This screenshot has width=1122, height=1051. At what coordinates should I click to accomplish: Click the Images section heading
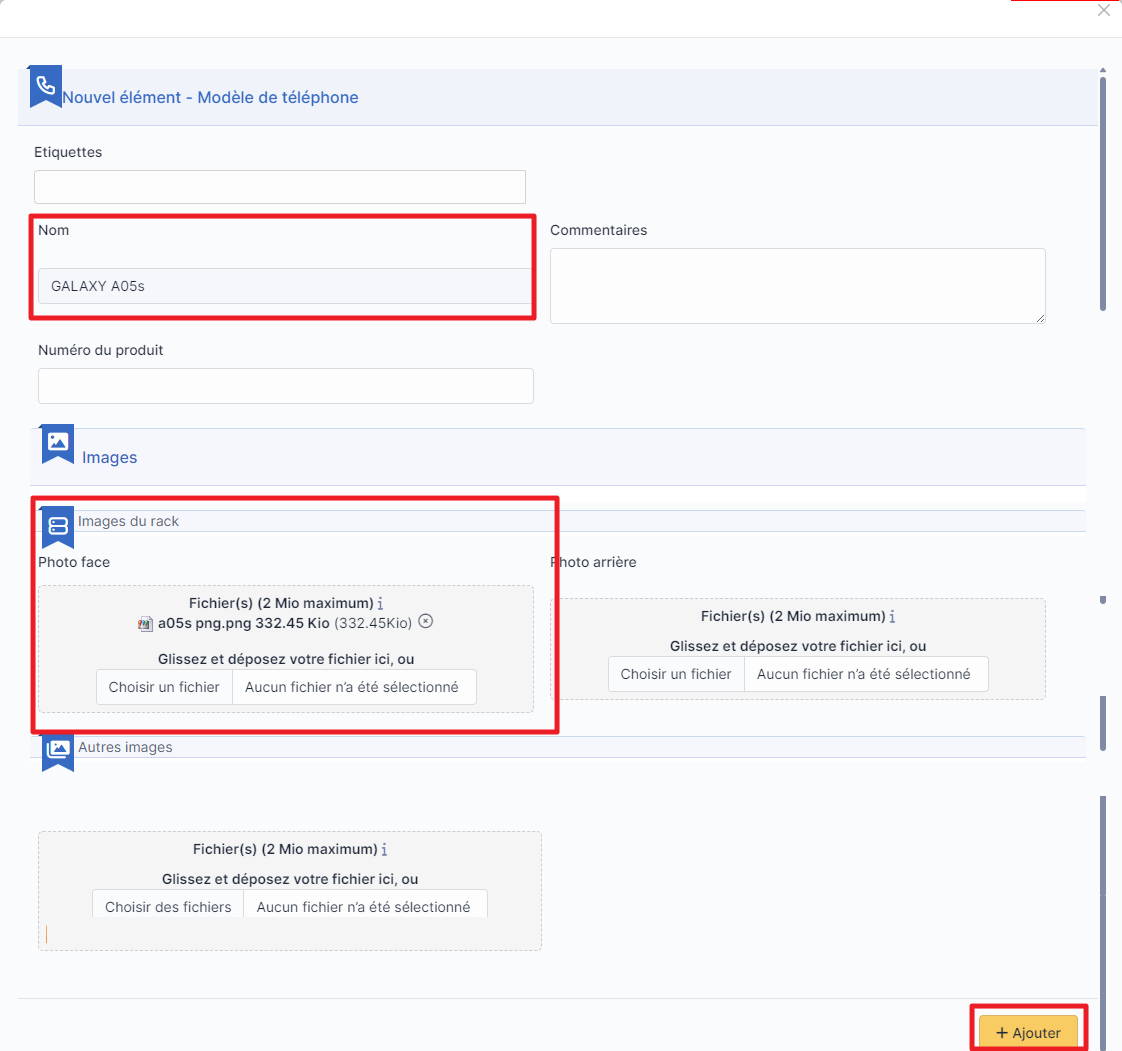tap(109, 457)
